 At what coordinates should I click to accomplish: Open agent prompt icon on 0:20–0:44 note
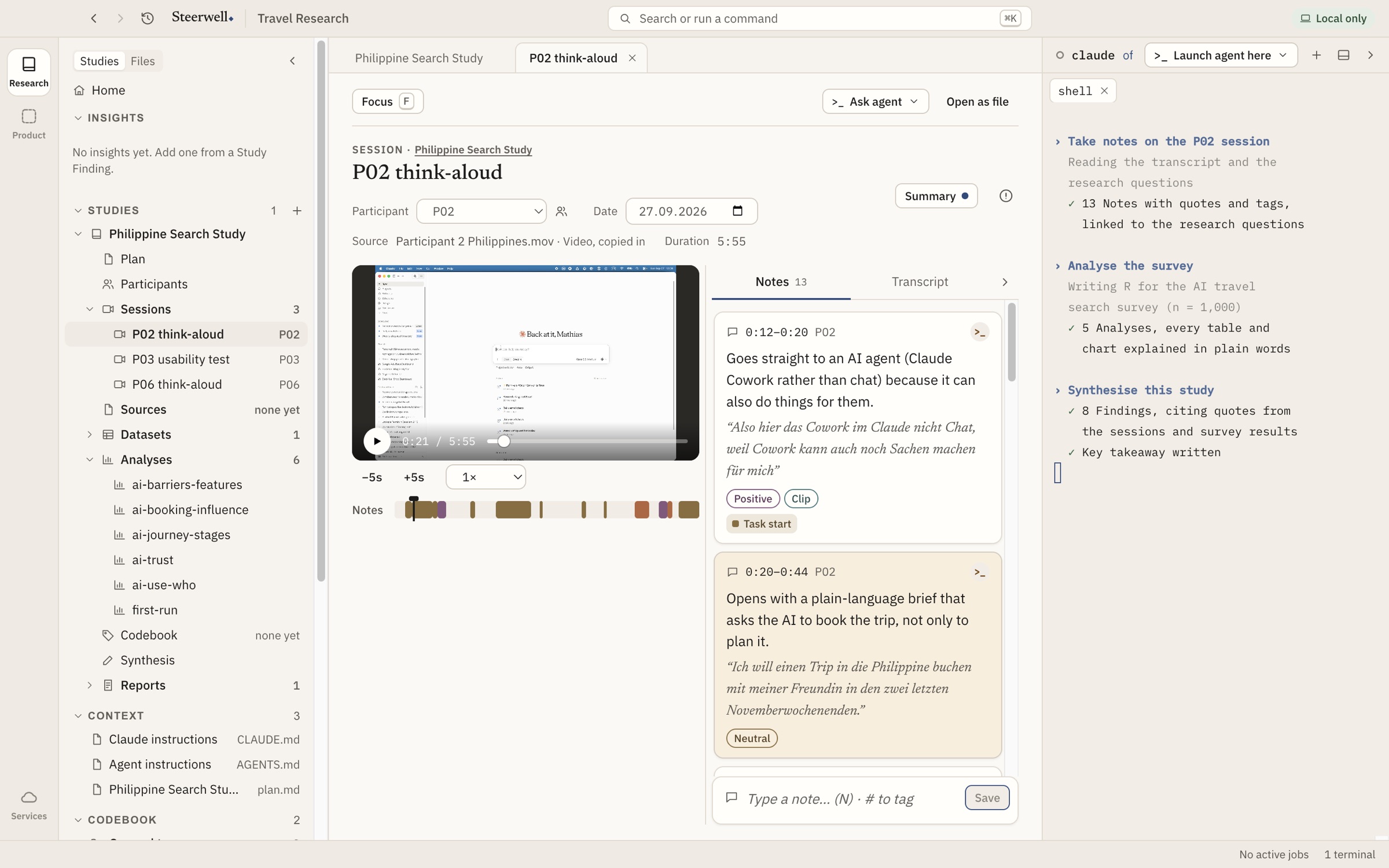(980, 572)
